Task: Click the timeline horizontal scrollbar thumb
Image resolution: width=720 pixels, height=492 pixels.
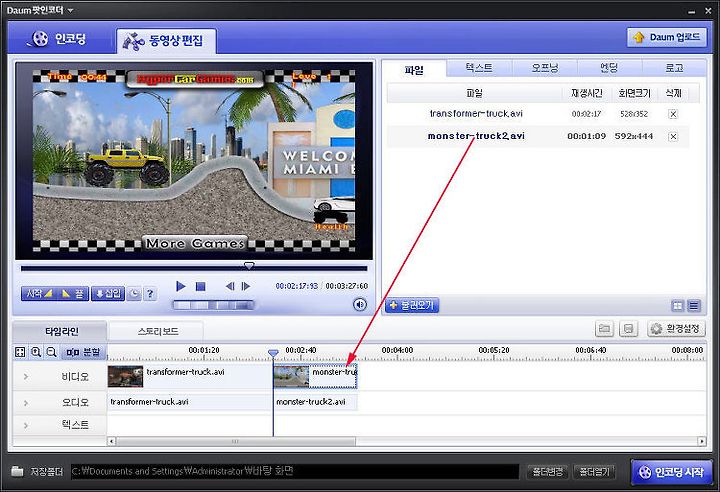Action: pyautogui.click(x=236, y=441)
